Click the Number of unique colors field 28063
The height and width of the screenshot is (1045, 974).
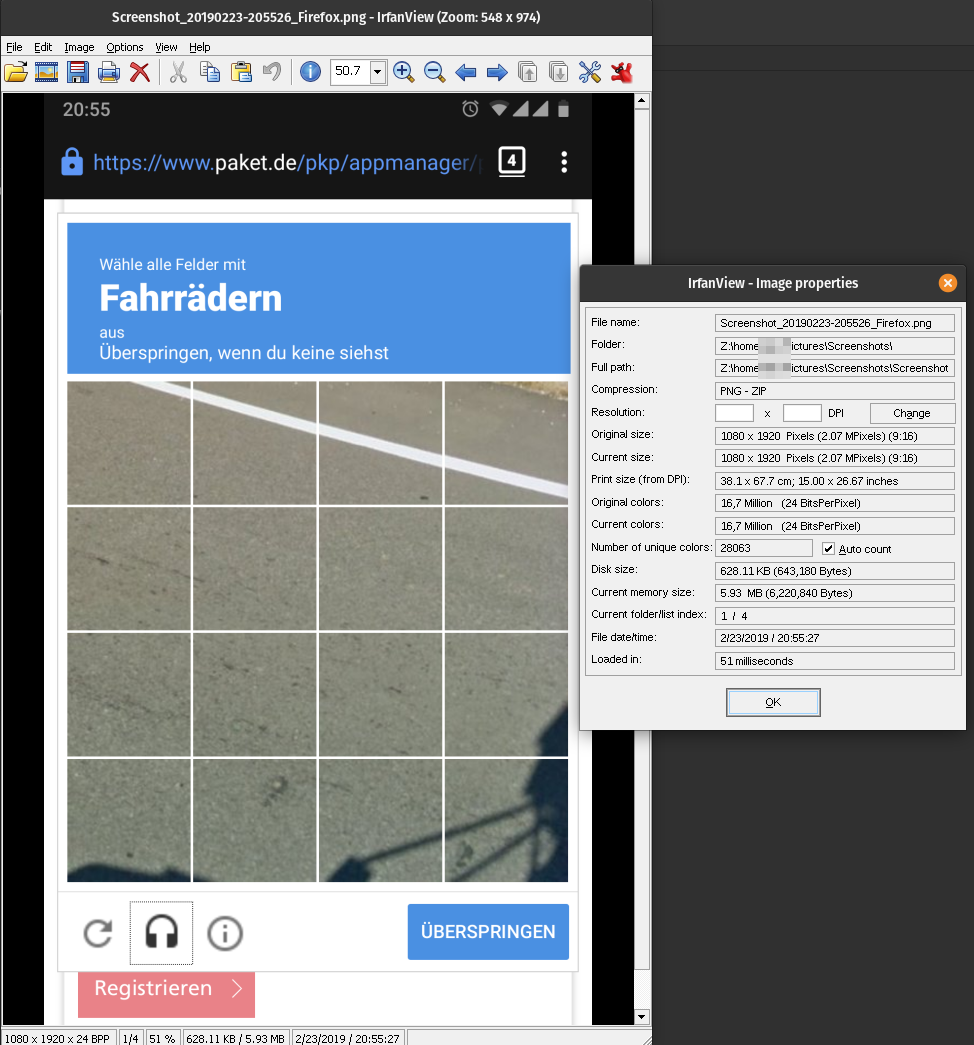tap(764, 548)
